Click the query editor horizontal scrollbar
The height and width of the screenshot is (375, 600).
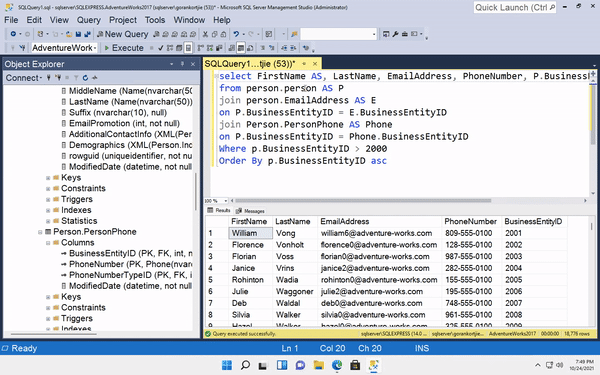(362, 201)
